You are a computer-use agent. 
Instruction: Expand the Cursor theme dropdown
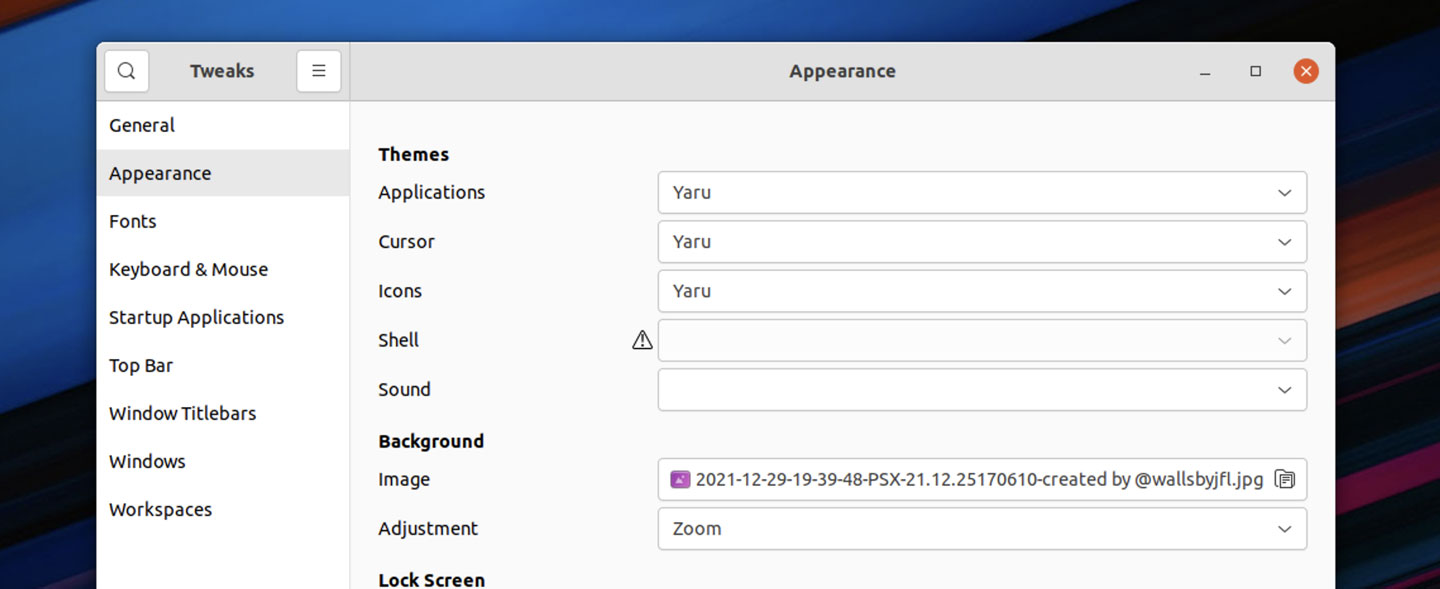click(982, 241)
